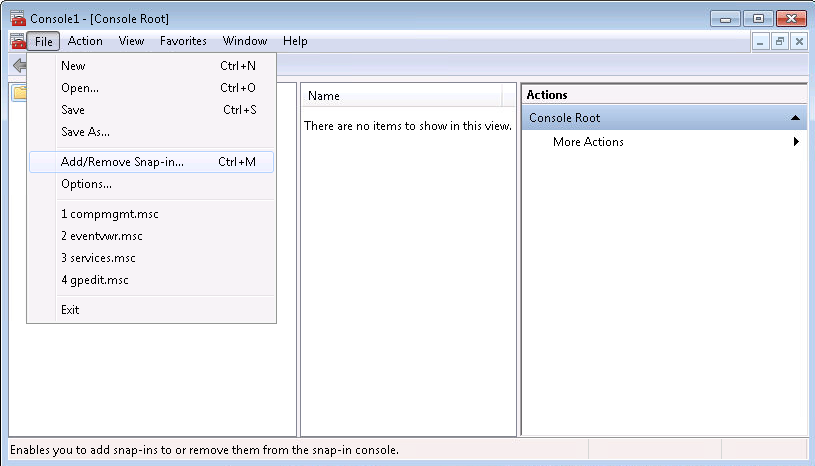
Task: Choose Add/Remove Snap-in from File menu
Action: [122, 162]
